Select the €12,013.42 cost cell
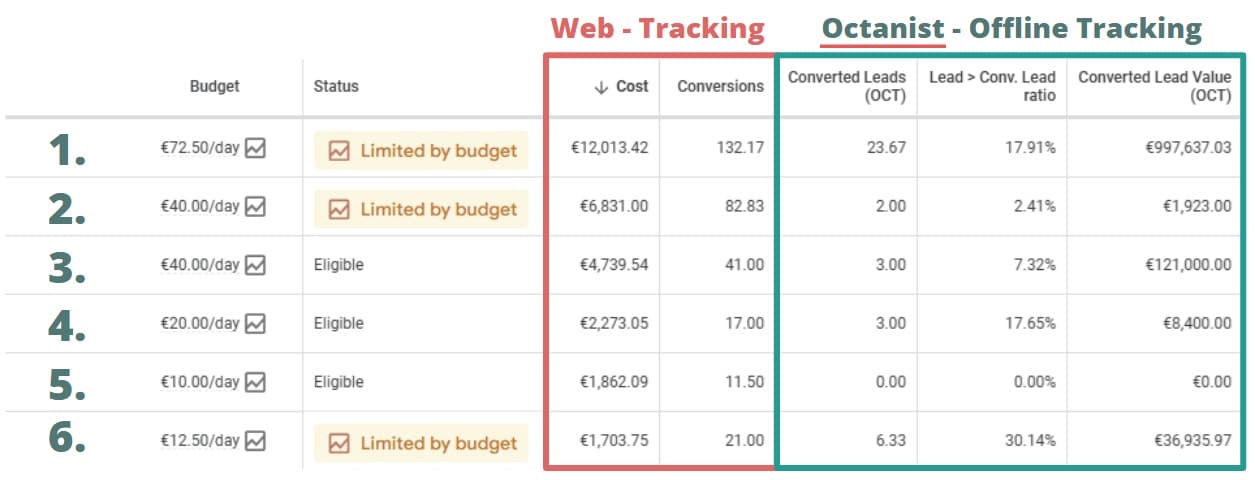The width and height of the screenshot is (1255, 480). coord(609,148)
